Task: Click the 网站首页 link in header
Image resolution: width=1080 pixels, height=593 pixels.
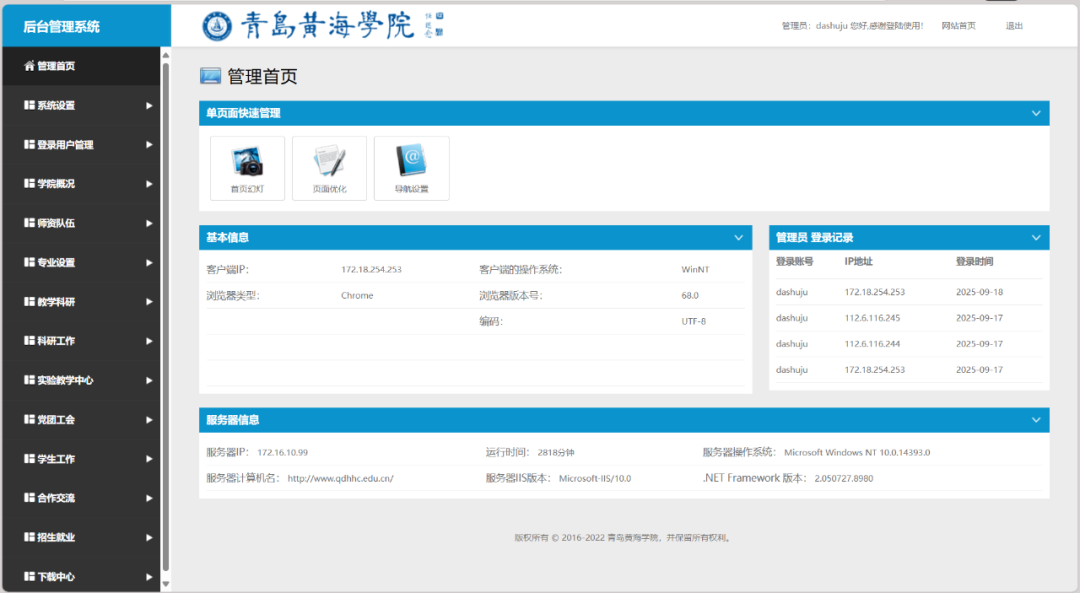Action: 958,26
